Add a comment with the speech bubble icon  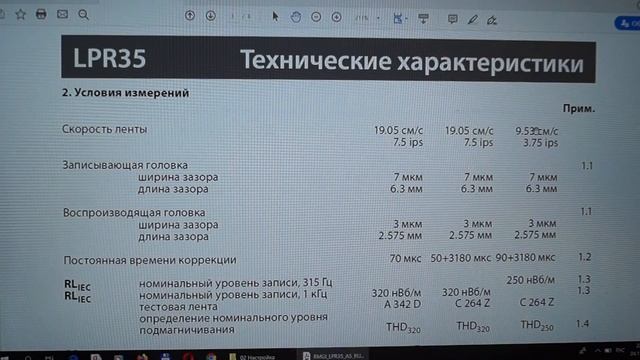click(x=452, y=19)
